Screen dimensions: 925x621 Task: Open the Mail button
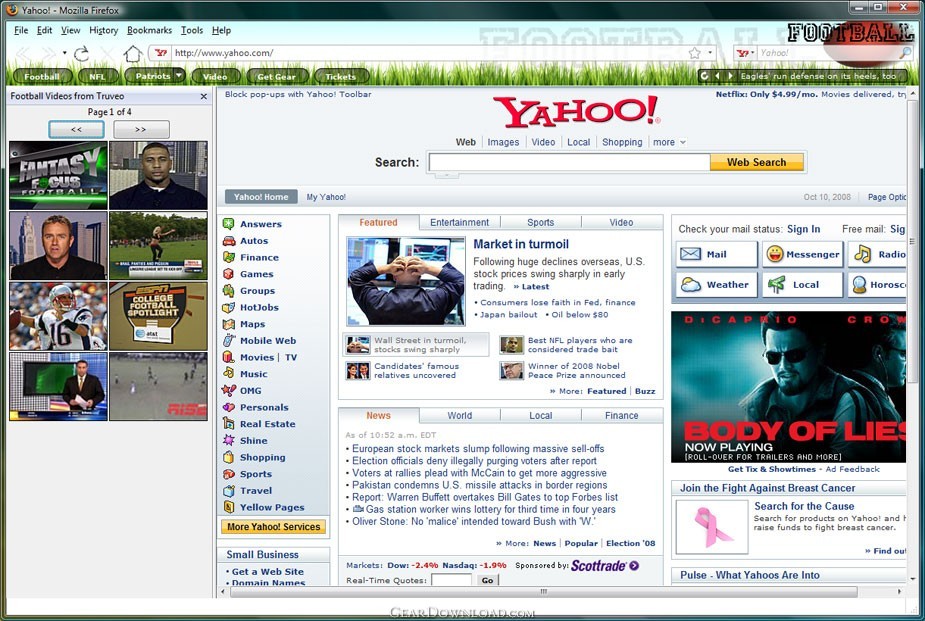click(717, 254)
